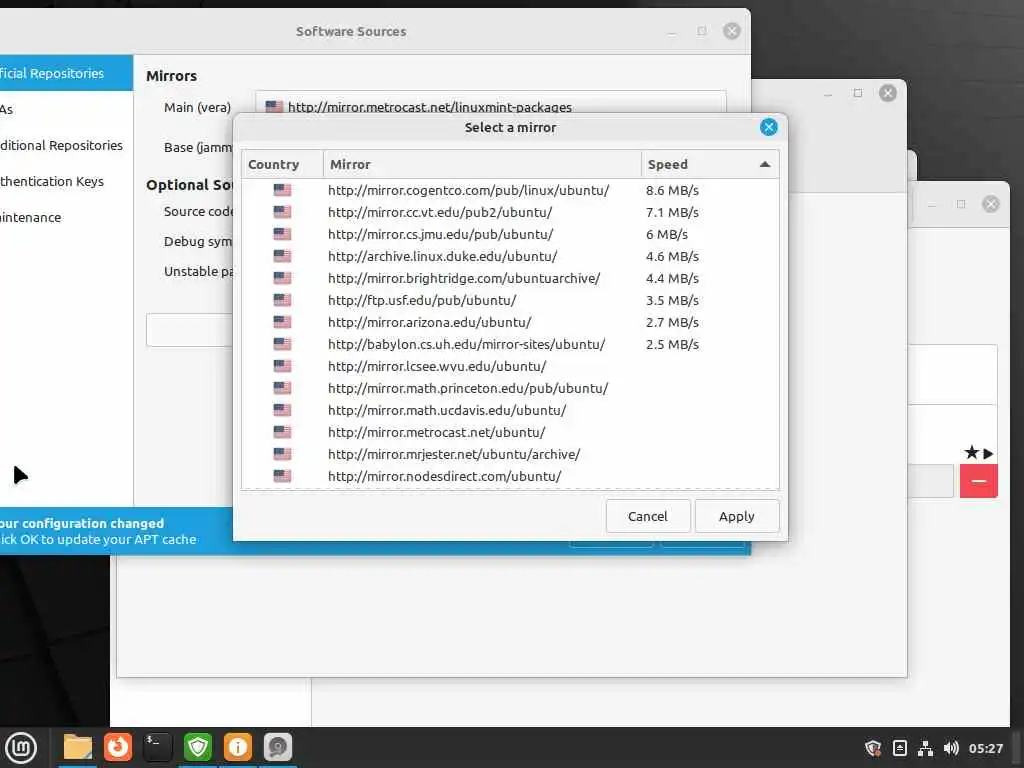Select the mirror.mrjester.net mirror
The height and width of the screenshot is (768, 1024).
[510, 454]
